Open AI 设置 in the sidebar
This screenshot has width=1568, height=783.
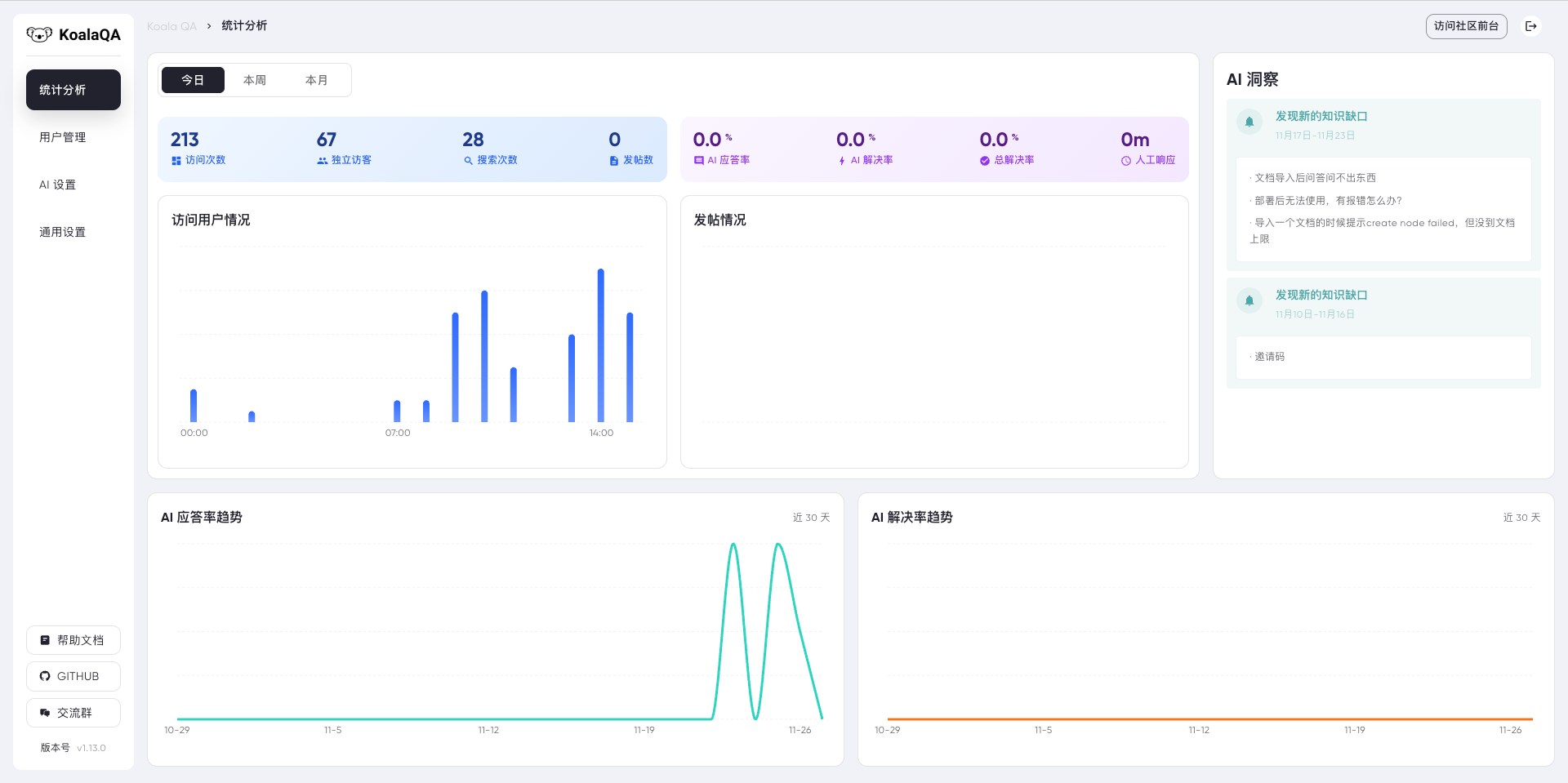point(73,185)
